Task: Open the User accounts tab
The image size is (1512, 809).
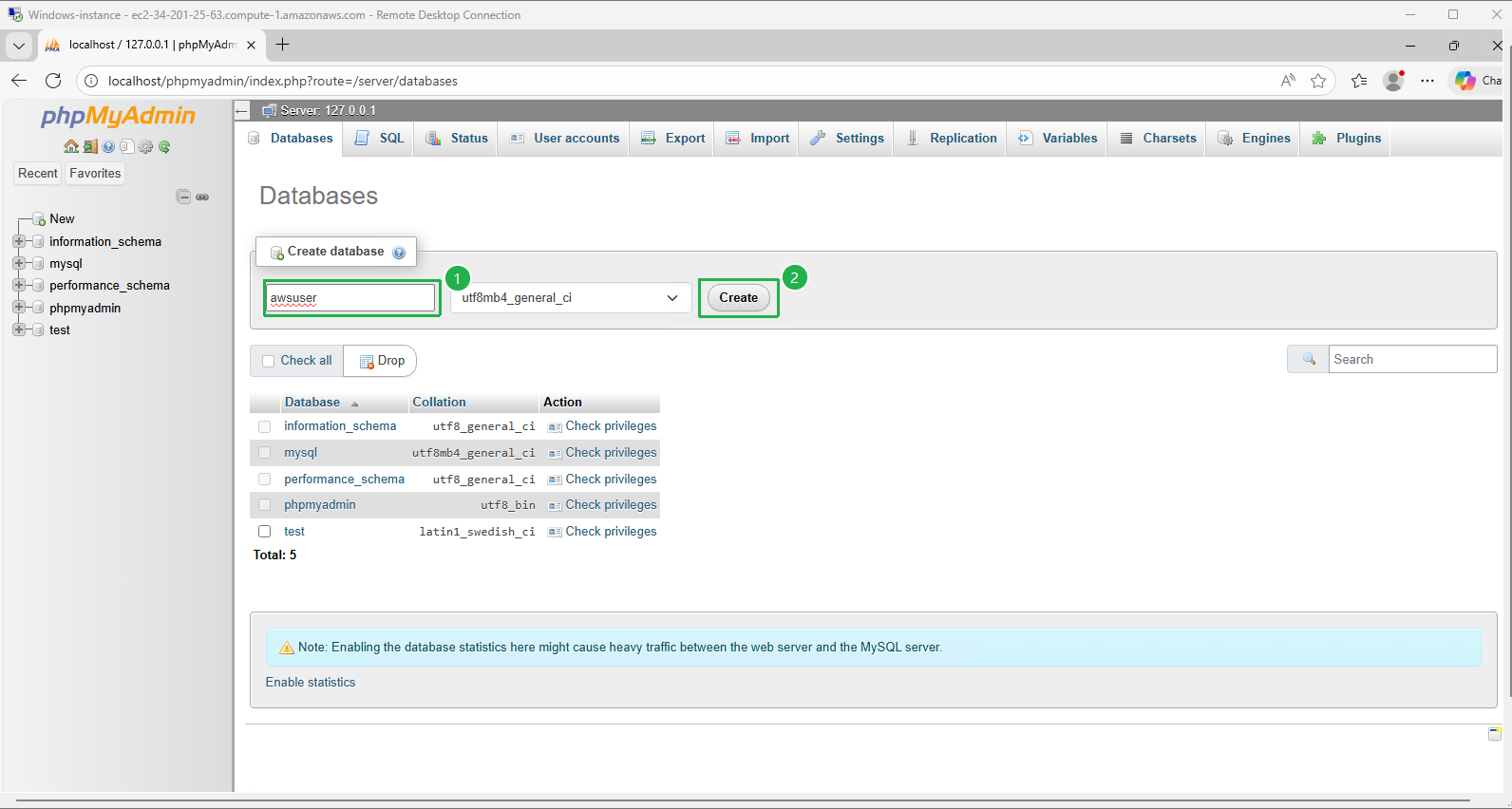Action: click(565, 139)
